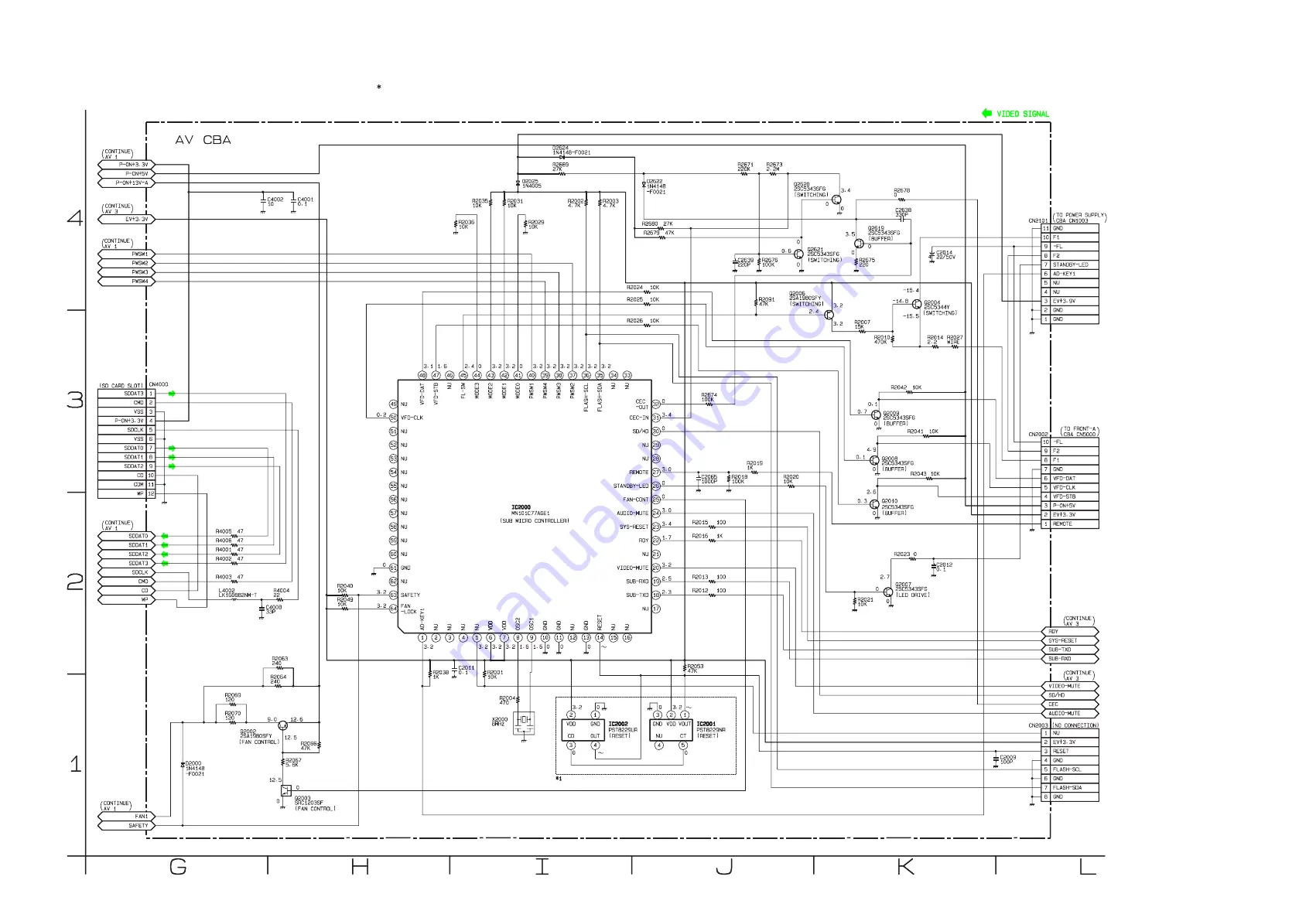Select the IC2002 reset IC label
Image resolution: width=1316 pixels, height=921 pixels.
[618, 724]
